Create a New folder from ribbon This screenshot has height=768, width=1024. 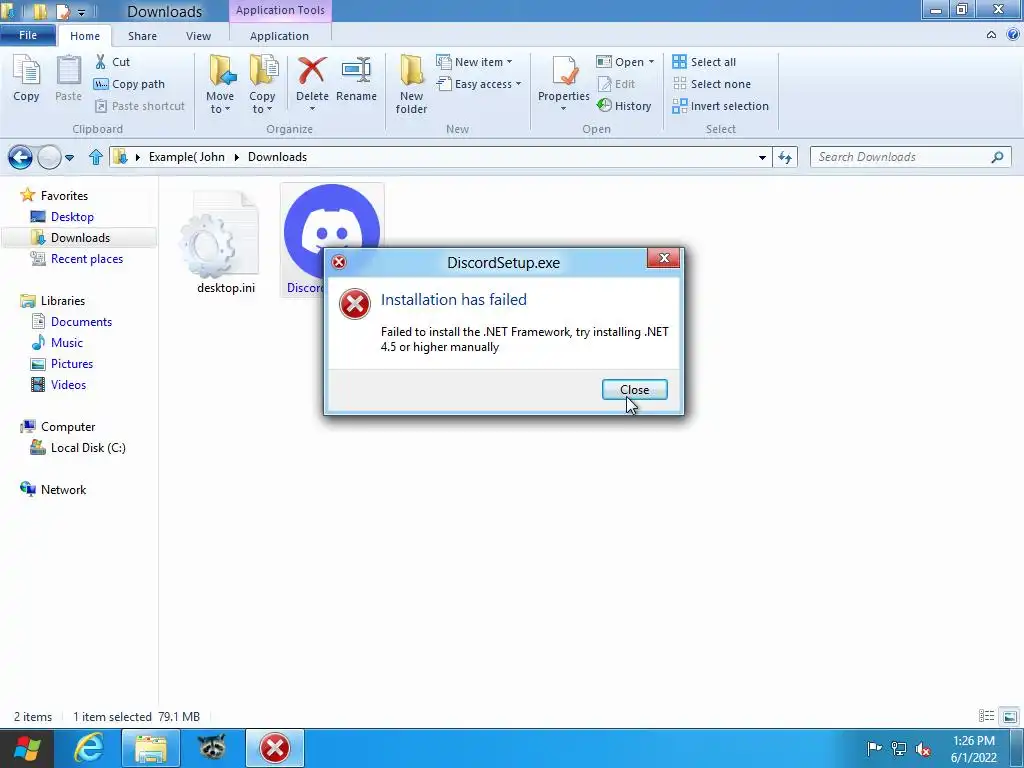point(411,84)
